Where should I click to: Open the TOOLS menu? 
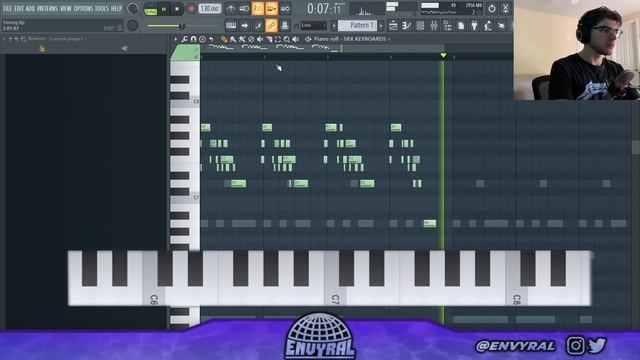[102, 8]
